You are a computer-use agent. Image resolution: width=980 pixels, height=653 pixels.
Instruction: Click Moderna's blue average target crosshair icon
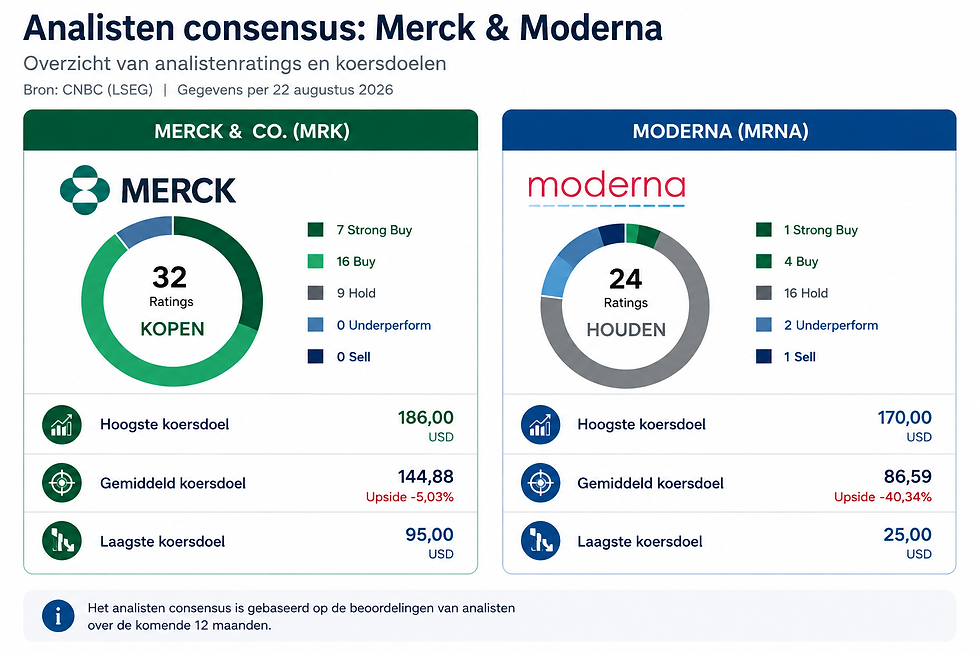click(541, 483)
